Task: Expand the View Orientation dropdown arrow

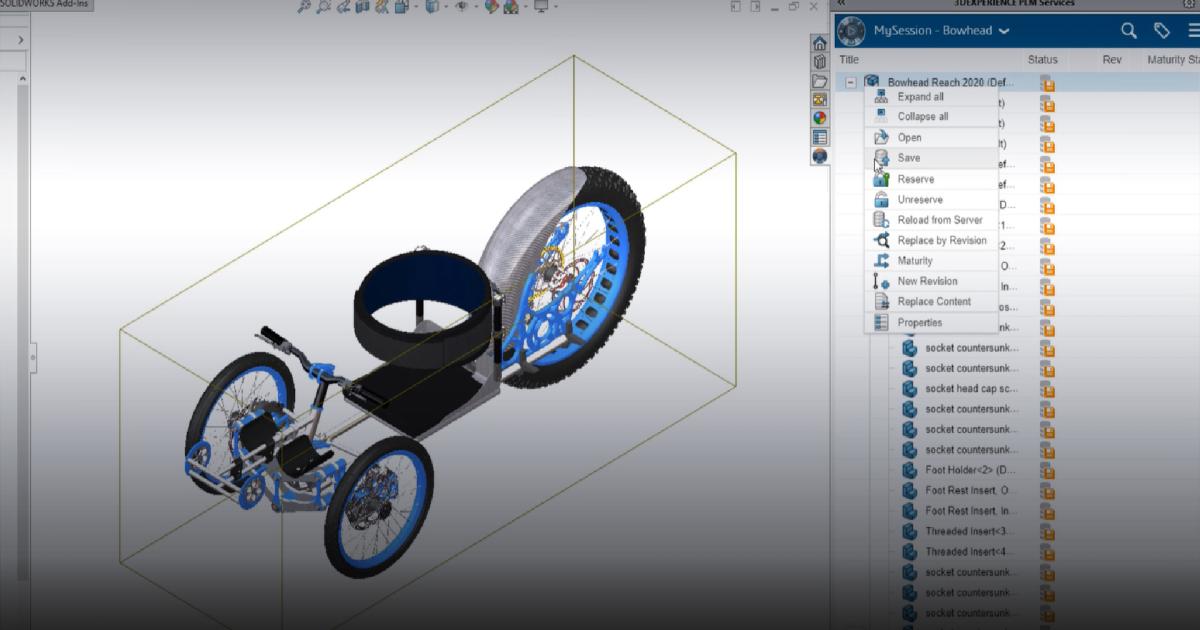Action: [416, 6]
